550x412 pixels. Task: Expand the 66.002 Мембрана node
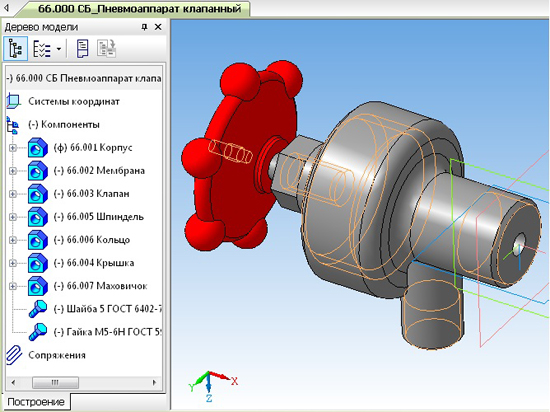click(x=13, y=171)
